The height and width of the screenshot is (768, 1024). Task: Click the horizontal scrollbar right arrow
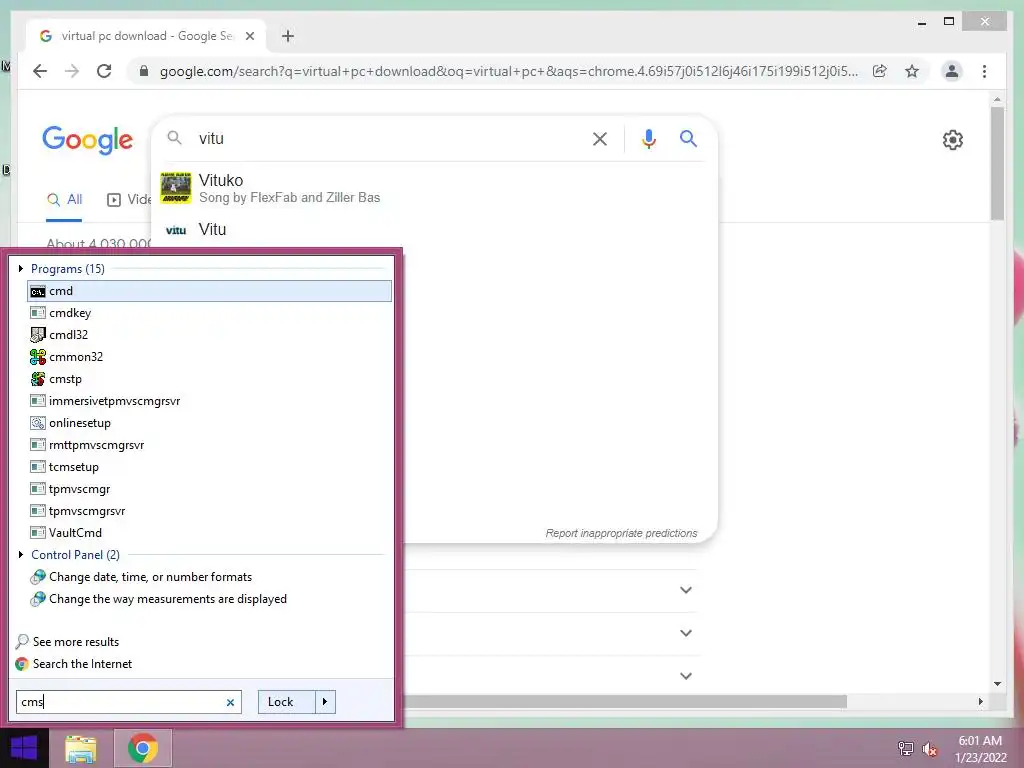click(x=980, y=701)
